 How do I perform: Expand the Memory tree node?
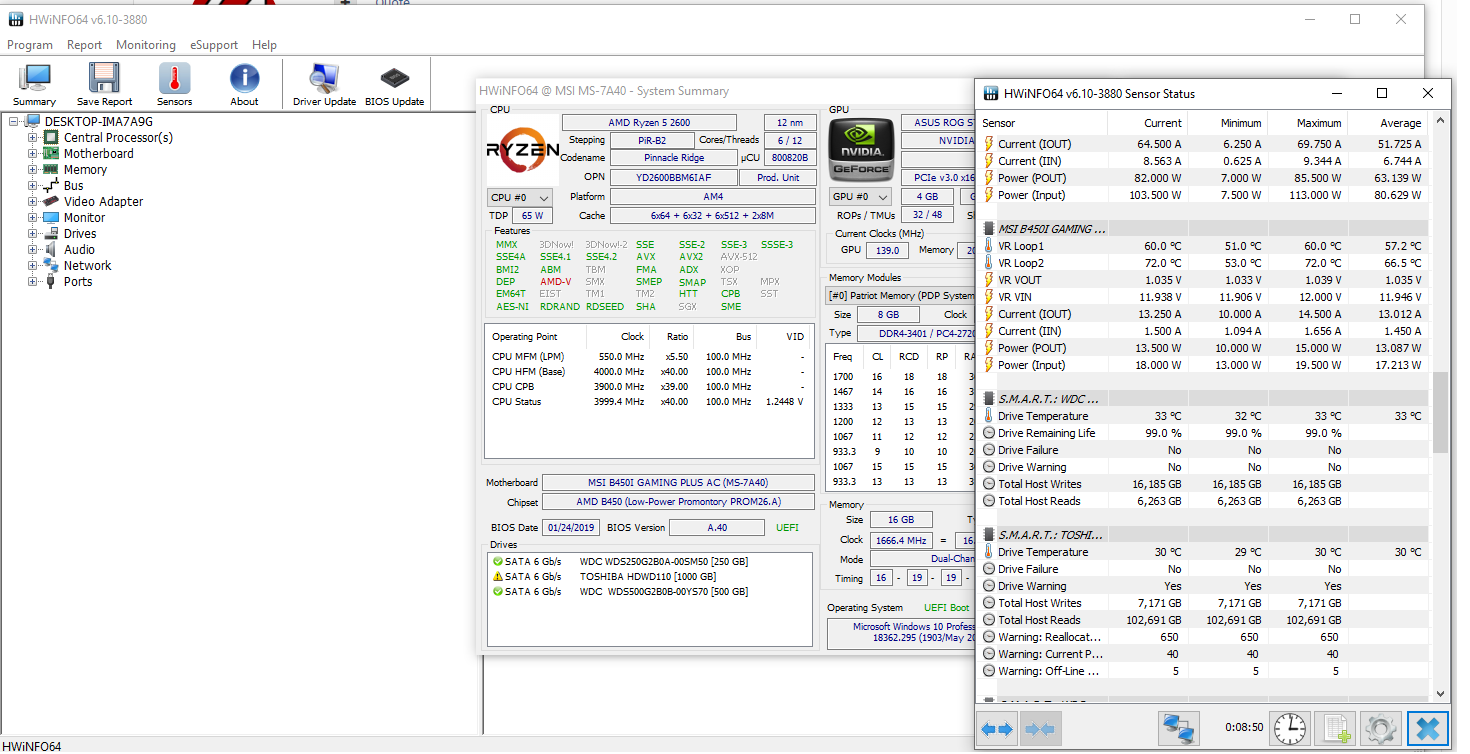coord(32,170)
